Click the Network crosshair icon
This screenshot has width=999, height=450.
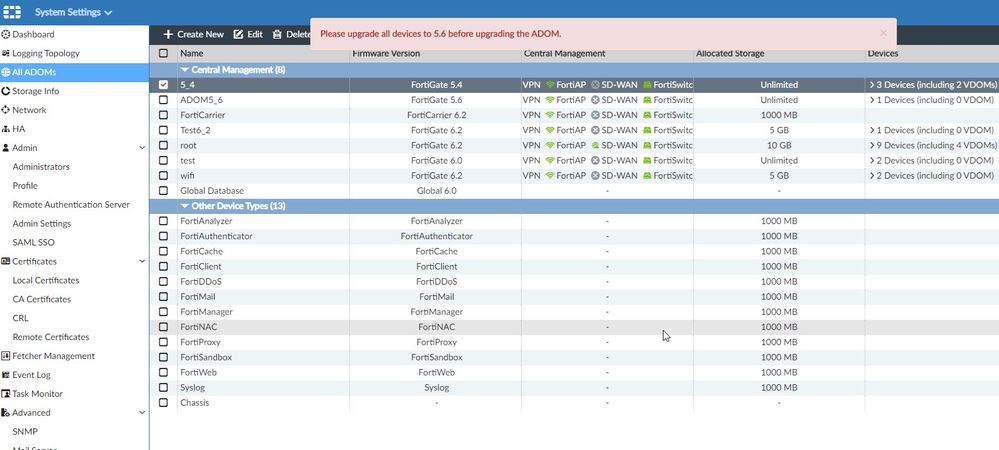[6, 110]
